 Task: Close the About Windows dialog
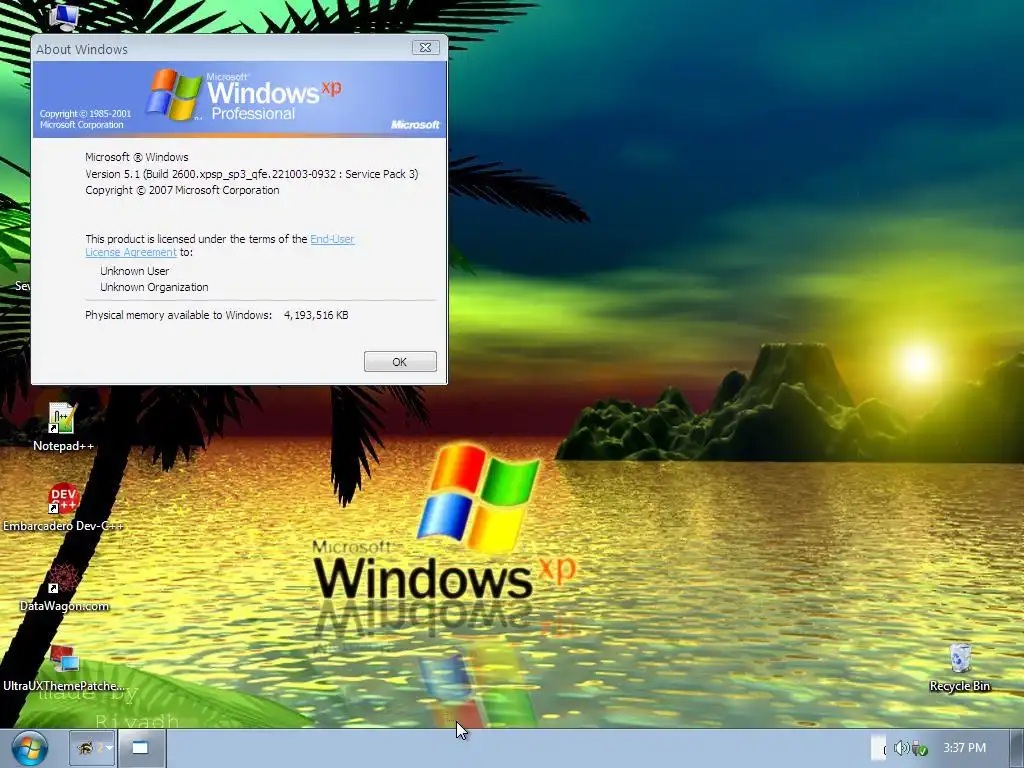[425, 48]
